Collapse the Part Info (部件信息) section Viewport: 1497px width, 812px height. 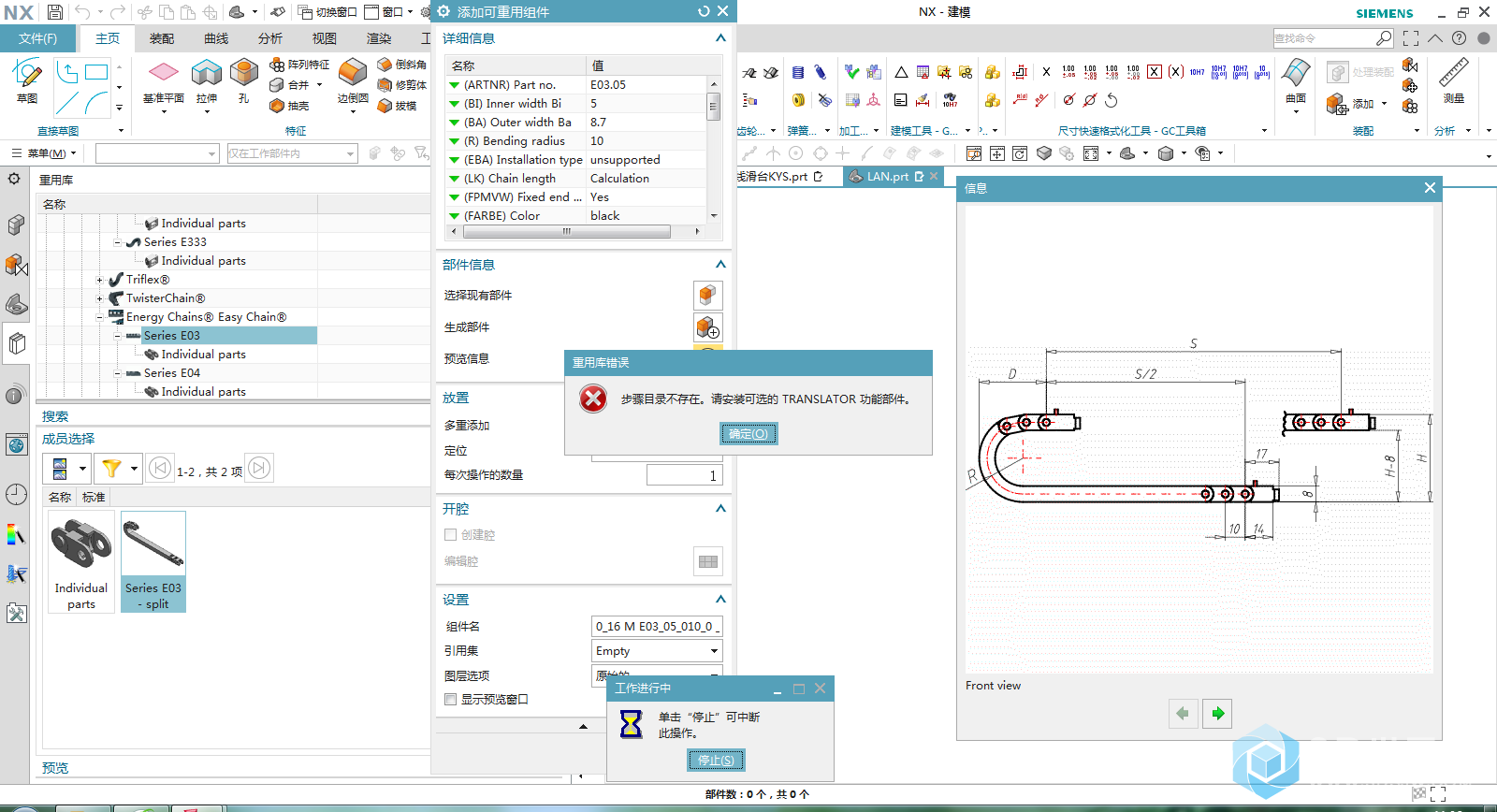(720, 265)
